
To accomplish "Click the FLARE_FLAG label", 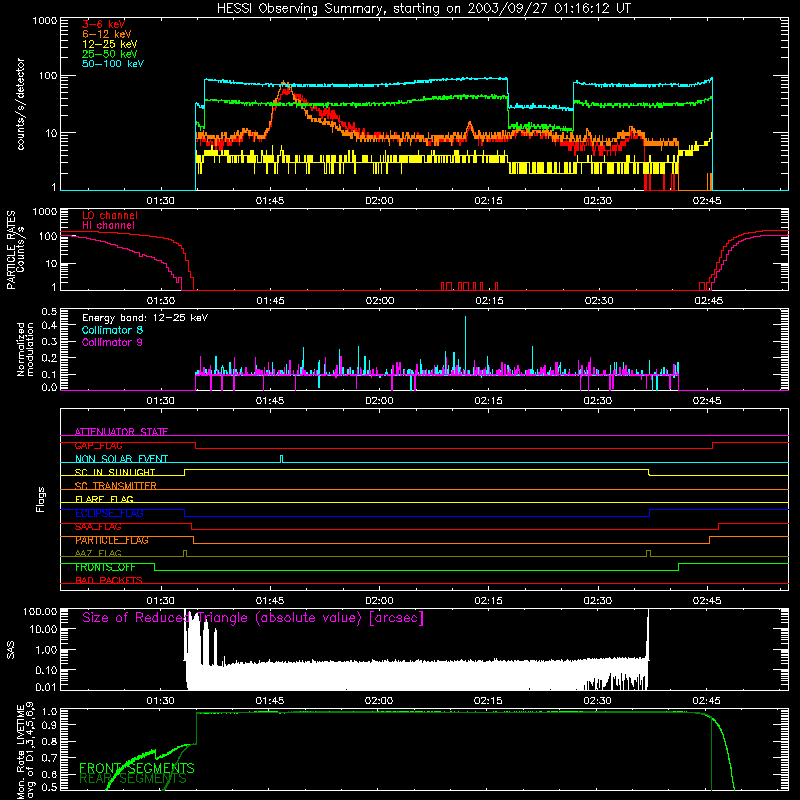I will (104, 499).
